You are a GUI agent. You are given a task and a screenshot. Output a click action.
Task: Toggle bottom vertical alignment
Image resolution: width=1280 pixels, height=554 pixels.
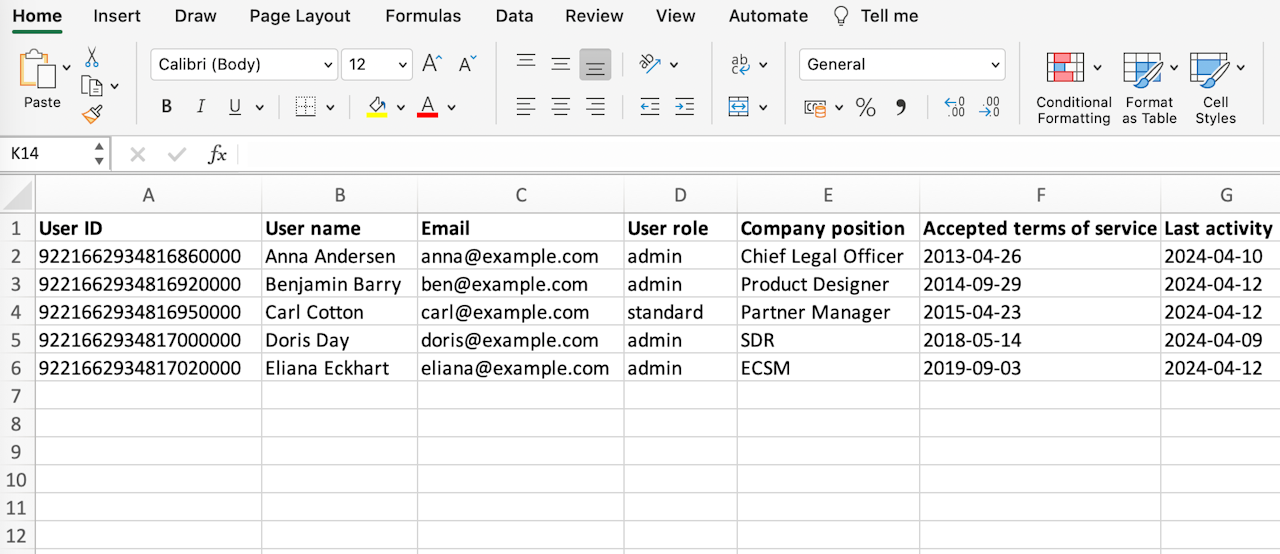tap(595, 64)
